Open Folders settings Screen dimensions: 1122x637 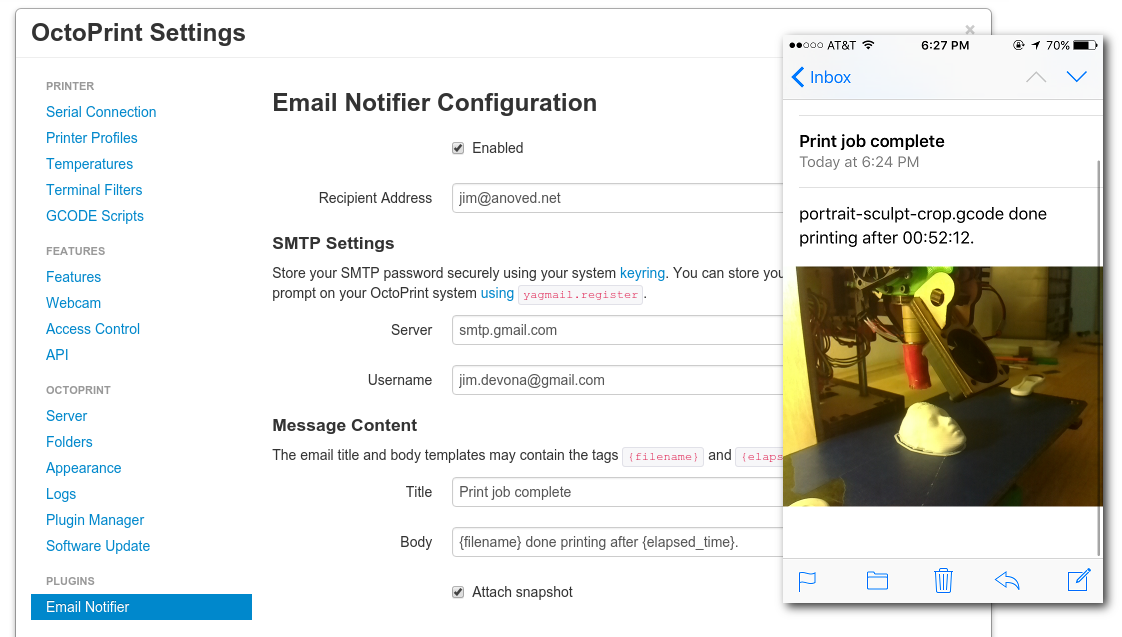tap(69, 442)
